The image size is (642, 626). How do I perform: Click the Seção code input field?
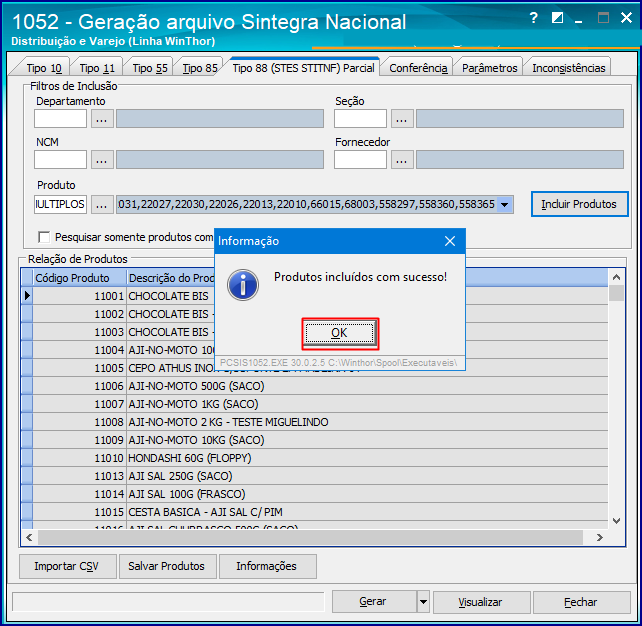tap(360, 119)
